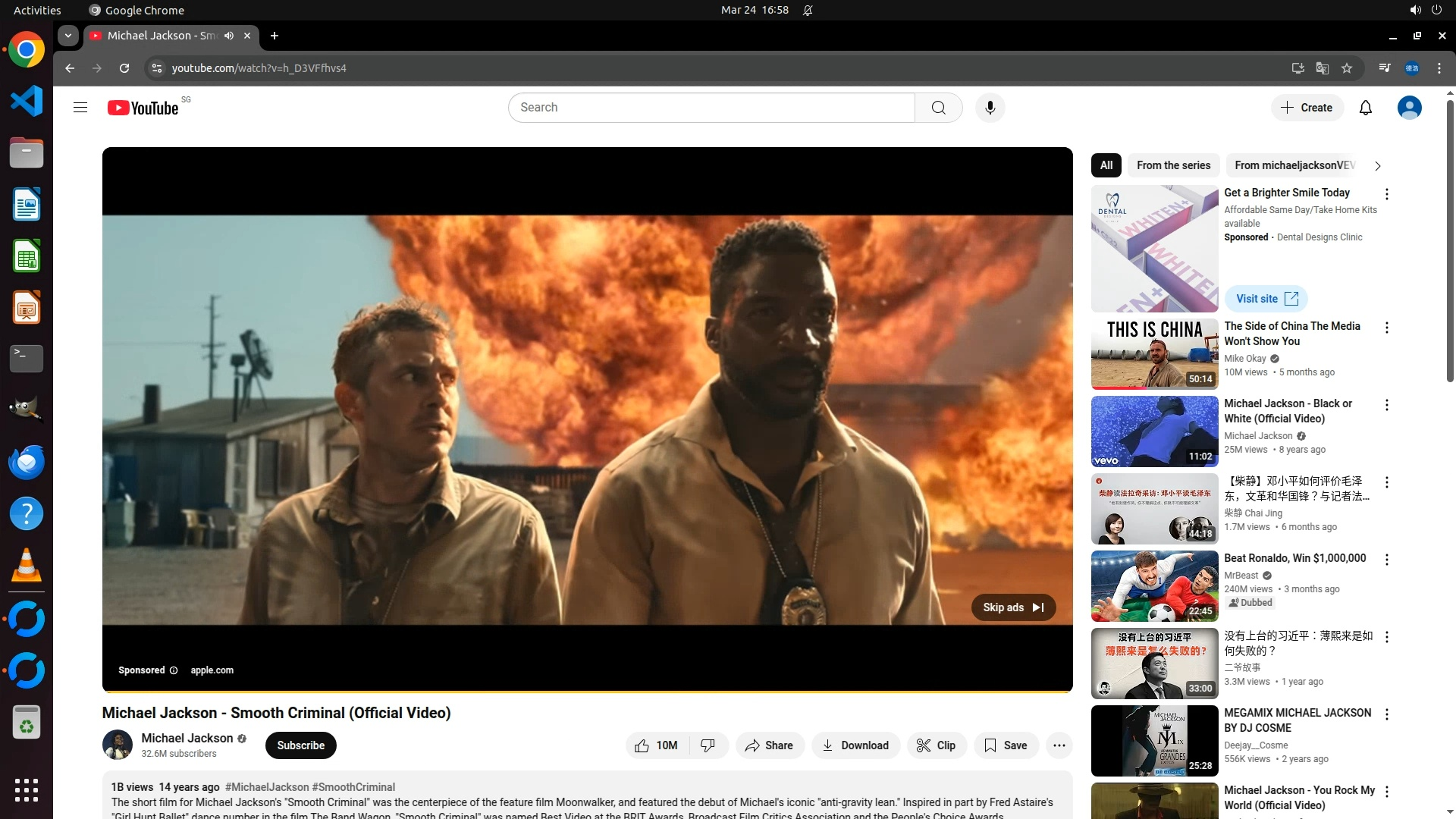The width and height of the screenshot is (1456, 819).
Task: Click the voice search microphone icon
Action: point(990,108)
